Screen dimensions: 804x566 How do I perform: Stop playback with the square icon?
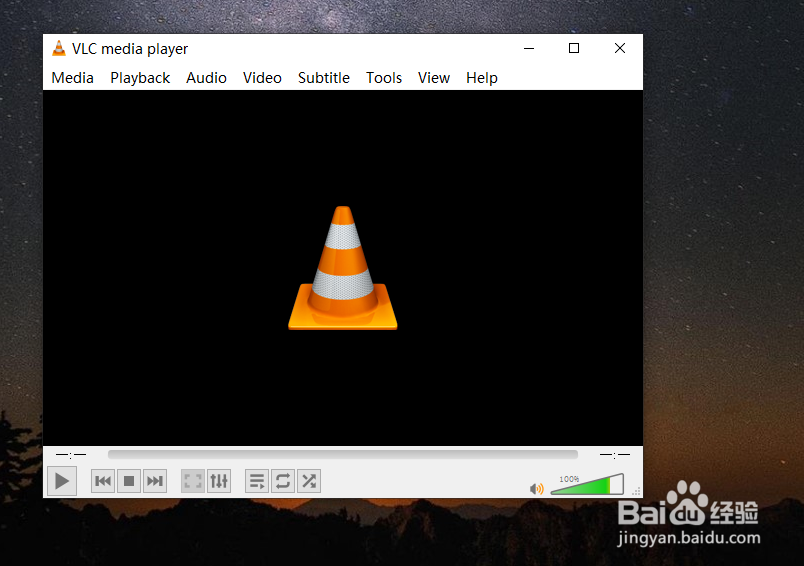click(x=129, y=481)
